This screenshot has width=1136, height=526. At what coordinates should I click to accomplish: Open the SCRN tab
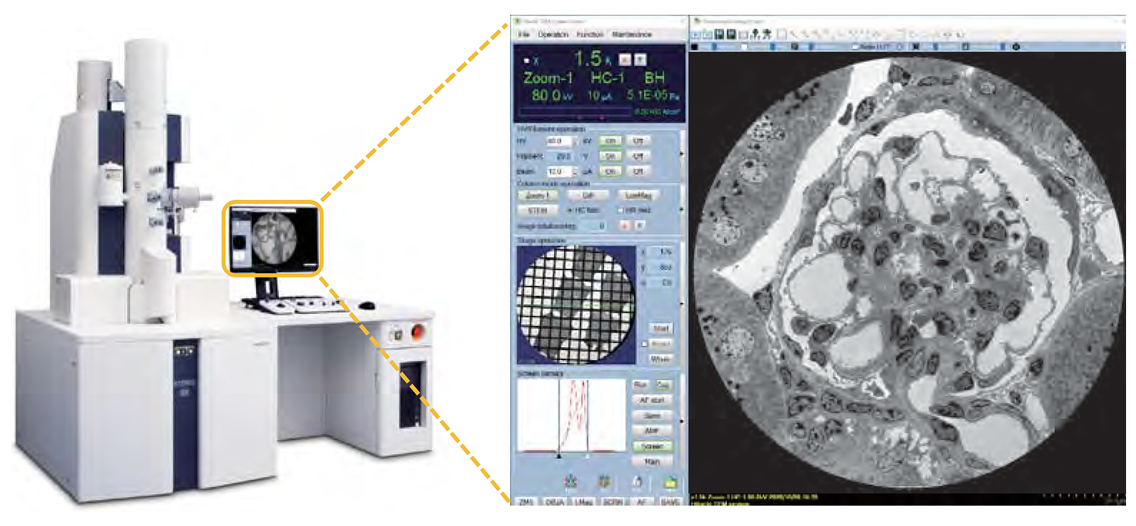[613, 502]
